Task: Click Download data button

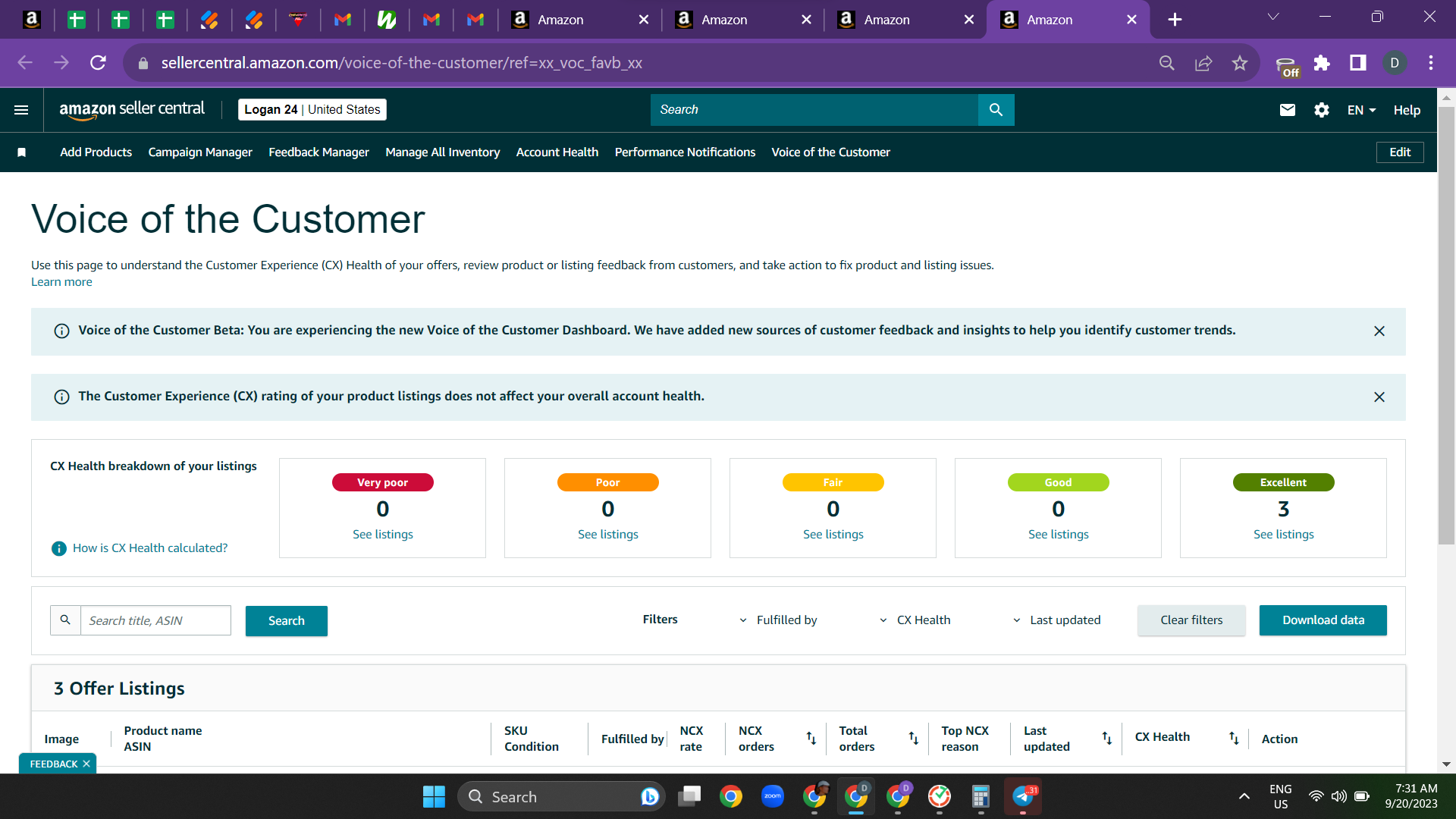Action: [x=1323, y=620]
